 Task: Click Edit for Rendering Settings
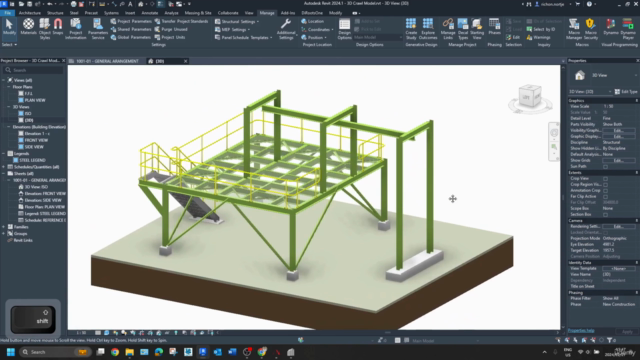[x=619, y=227]
